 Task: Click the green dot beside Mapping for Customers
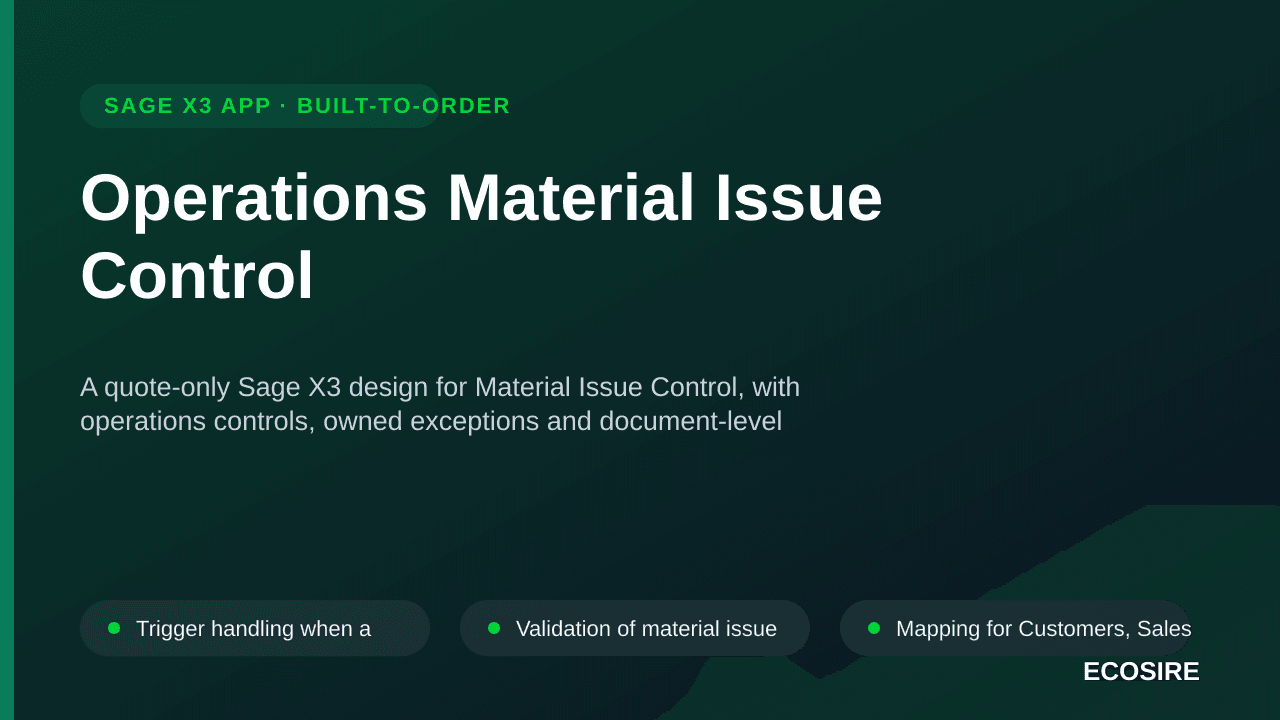tap(874, 628)
